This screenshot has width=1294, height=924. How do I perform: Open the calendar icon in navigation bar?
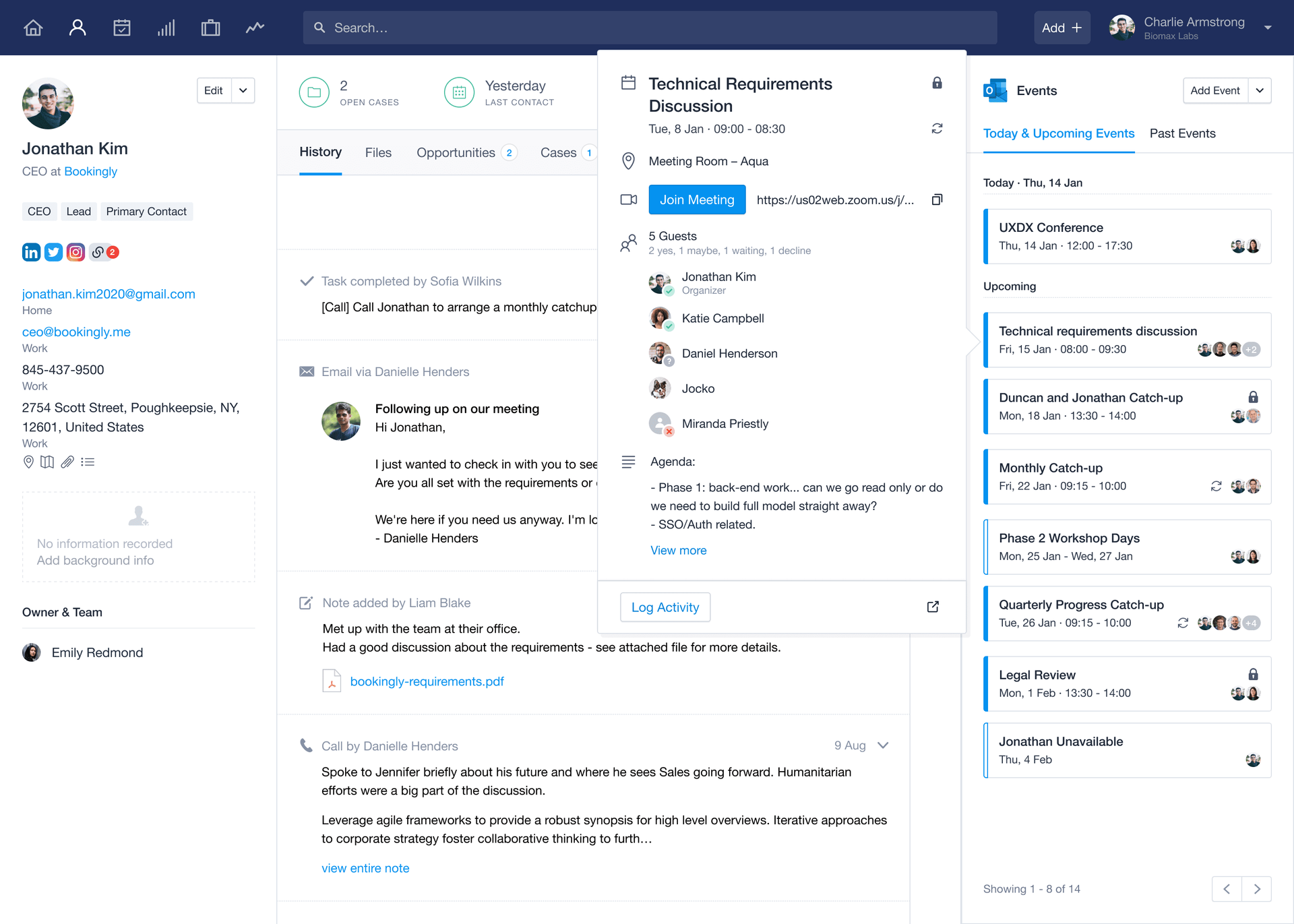click(x=122, y=28)
